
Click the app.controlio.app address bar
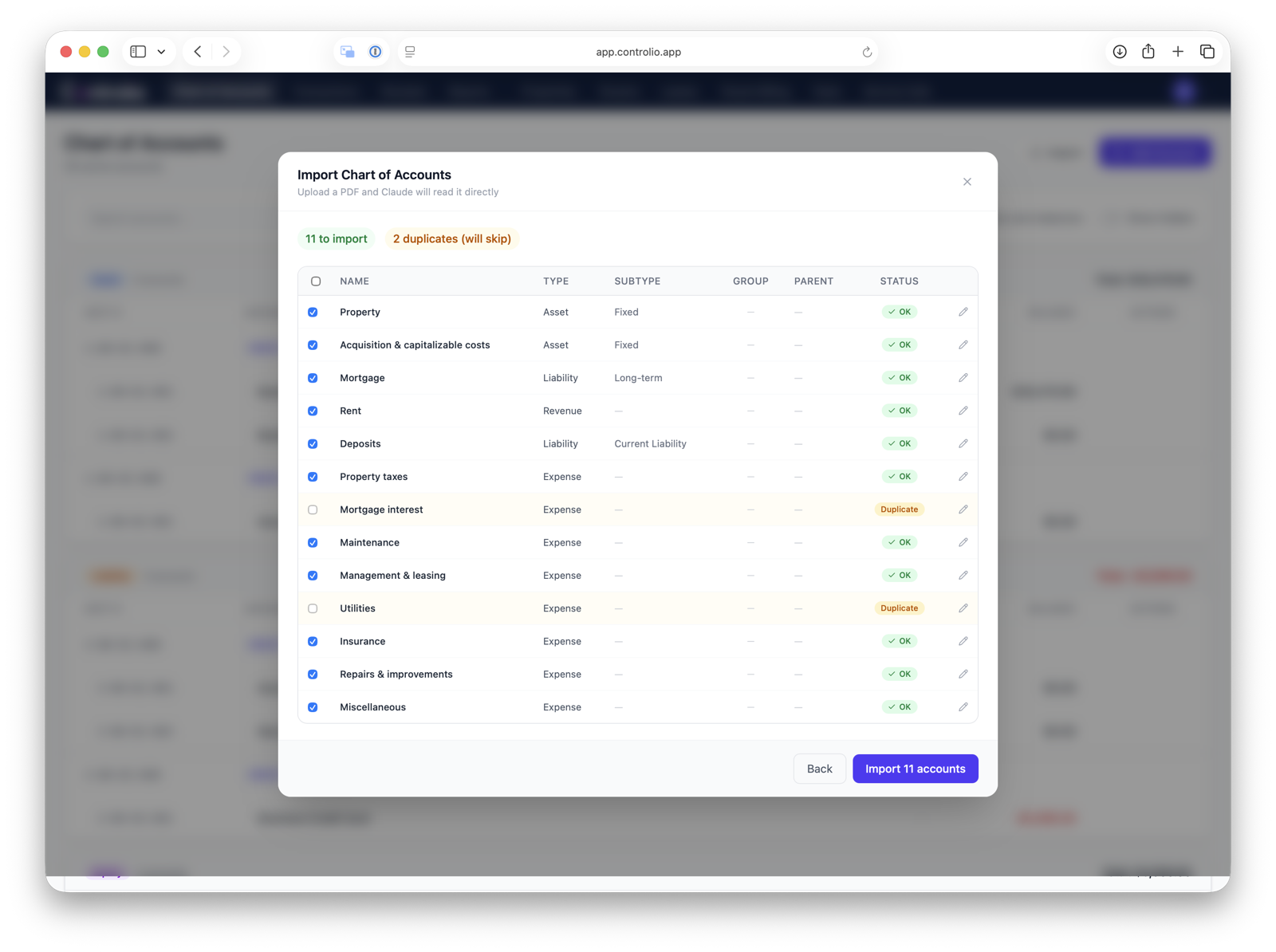tap(638, 52)
